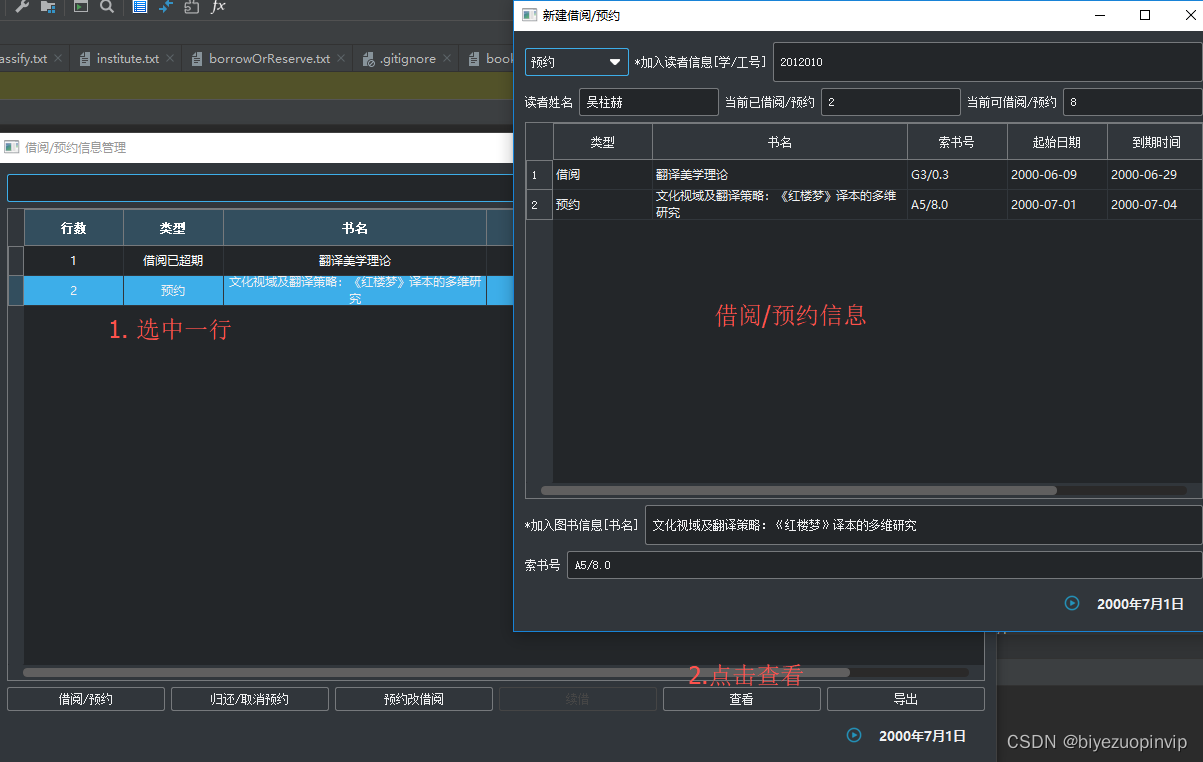Switch to the classify.txt tab
The image size is (1203, 762).
(24, 59)
